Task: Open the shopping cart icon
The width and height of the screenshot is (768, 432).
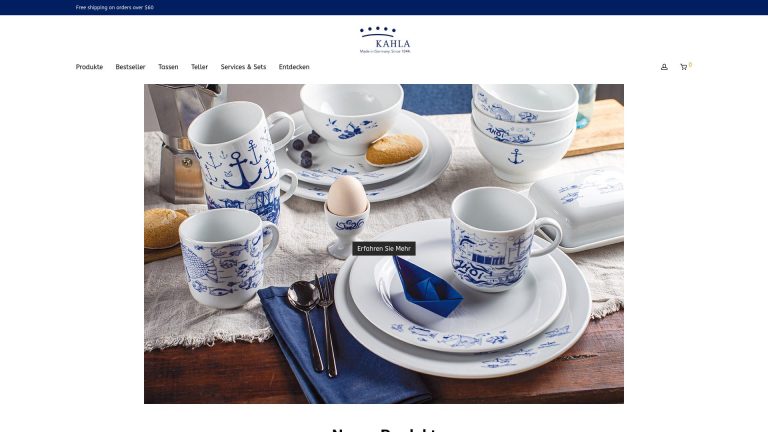Action: coord(683,67)
